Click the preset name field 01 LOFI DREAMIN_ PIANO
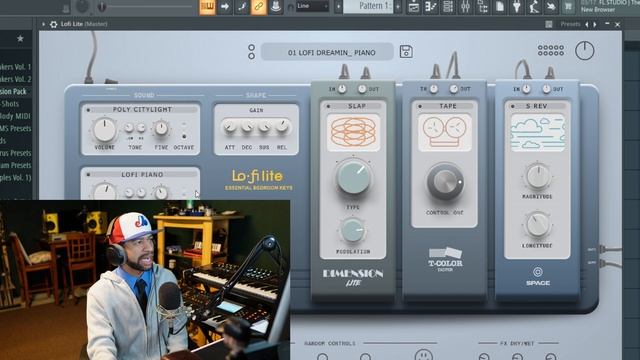 click(x=327, y=52)
